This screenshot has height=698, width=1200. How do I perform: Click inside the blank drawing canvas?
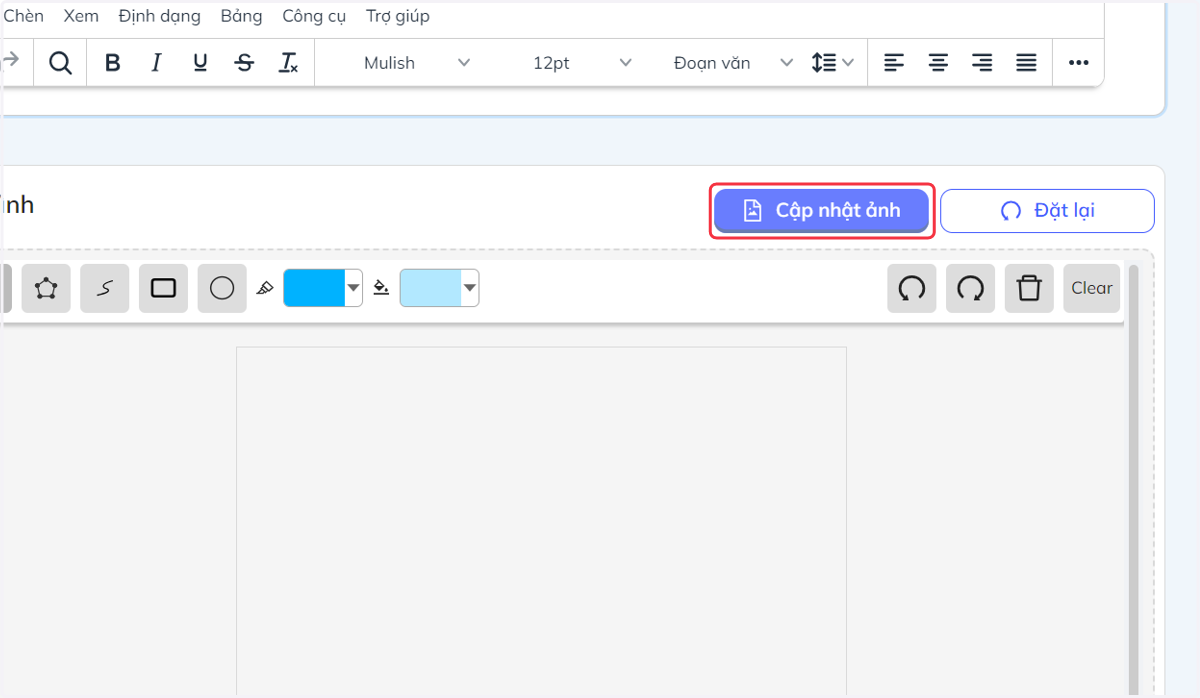pos(541,520)
